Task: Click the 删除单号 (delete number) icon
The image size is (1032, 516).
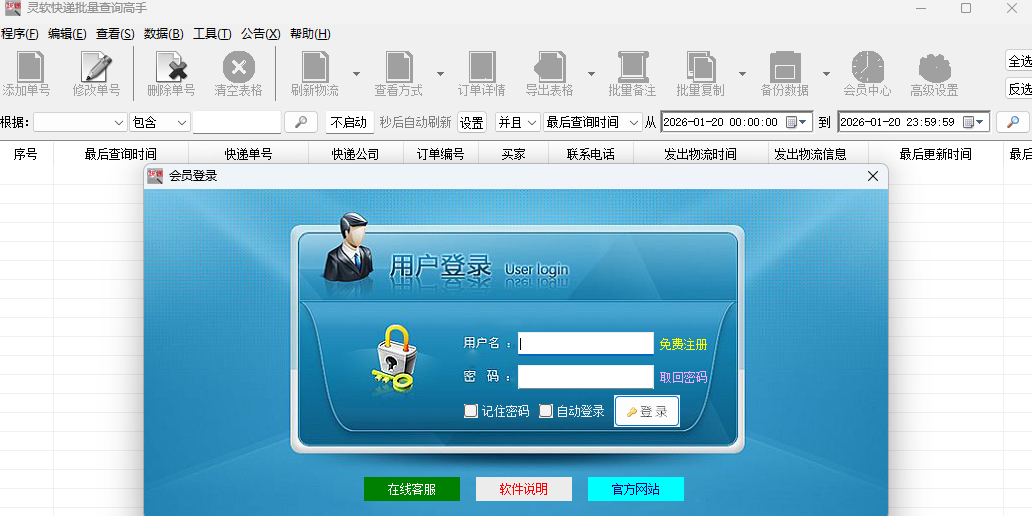Action: [x=171, y=68]
